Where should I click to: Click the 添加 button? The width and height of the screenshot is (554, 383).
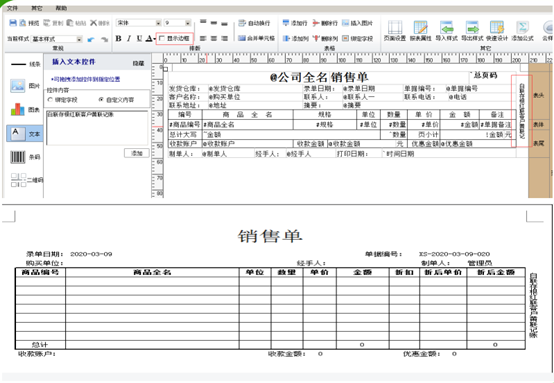(137, 153)
